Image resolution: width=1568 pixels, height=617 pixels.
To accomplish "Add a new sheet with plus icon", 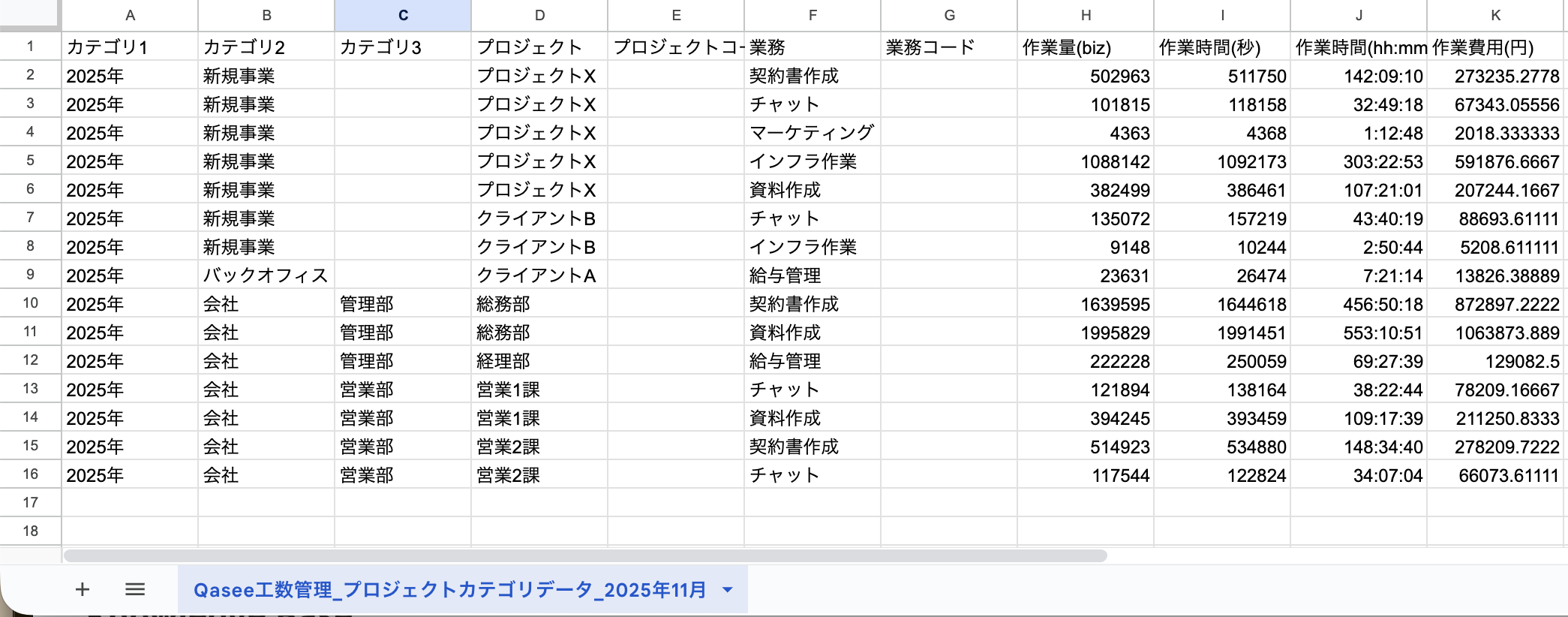I will (x=83, y=589).
